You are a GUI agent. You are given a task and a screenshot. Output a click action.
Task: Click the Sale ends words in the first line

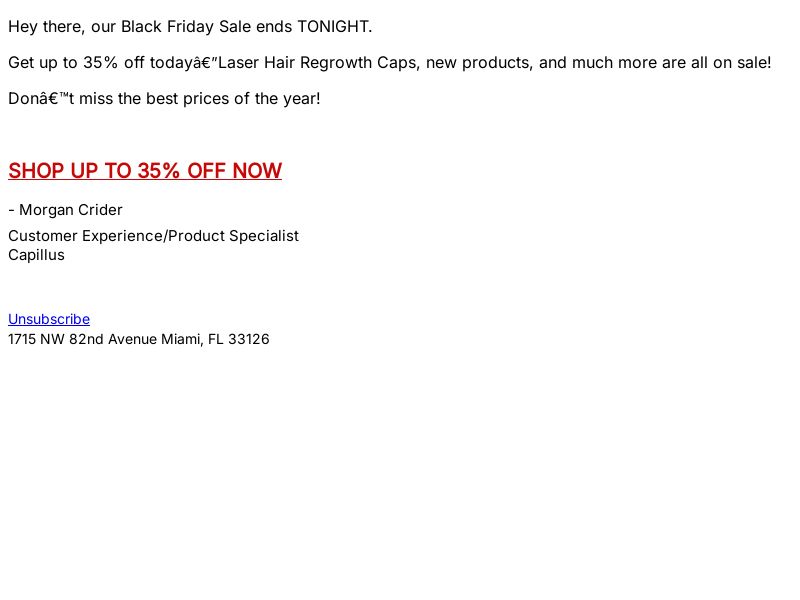click(x=256, y=27)
